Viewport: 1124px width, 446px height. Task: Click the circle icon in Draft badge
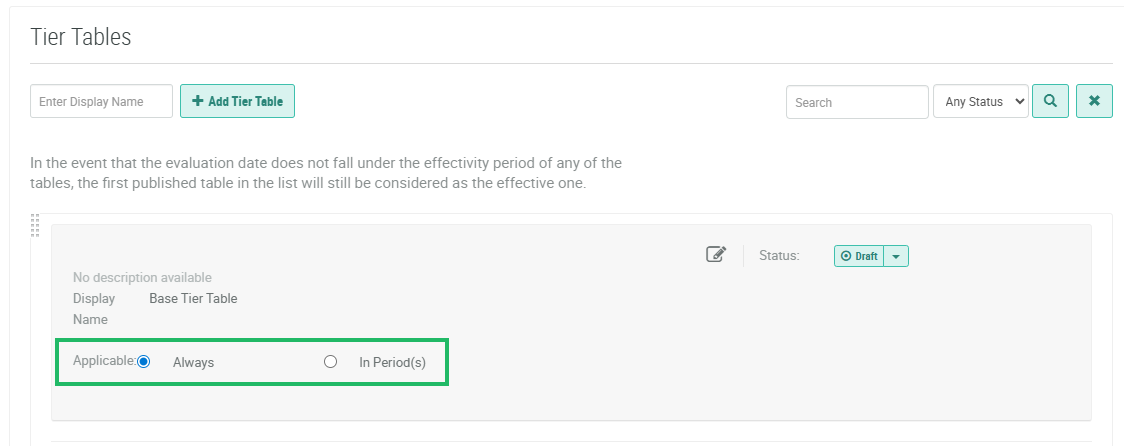point(846,256)
